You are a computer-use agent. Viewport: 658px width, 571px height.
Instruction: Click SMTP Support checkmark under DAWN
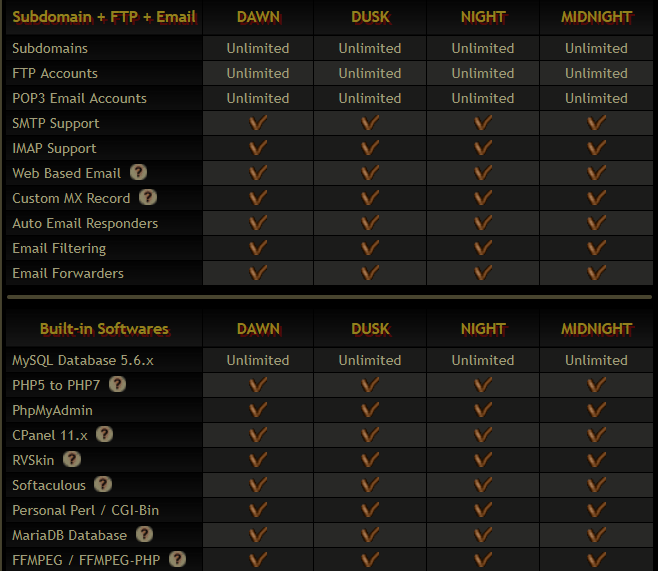[x=258, y=123]
